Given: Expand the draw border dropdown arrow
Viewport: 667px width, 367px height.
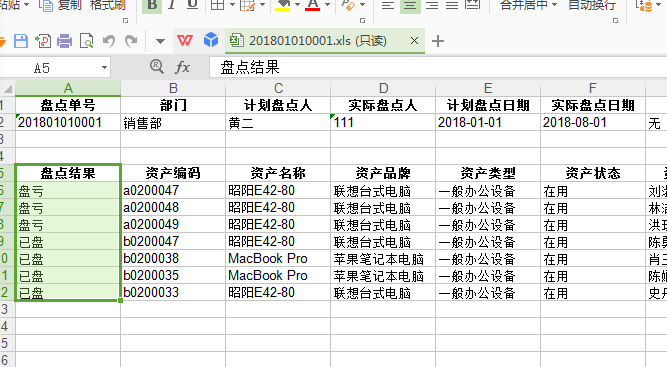Looking at the screenshot, I should click(x=262, y=5).
